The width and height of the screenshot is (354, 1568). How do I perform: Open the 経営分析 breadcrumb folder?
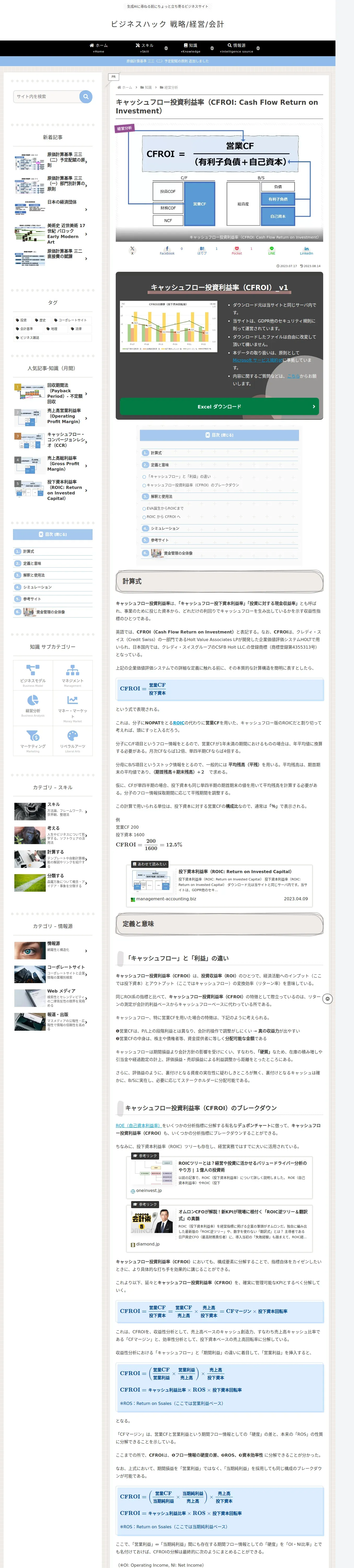[169, 87]
